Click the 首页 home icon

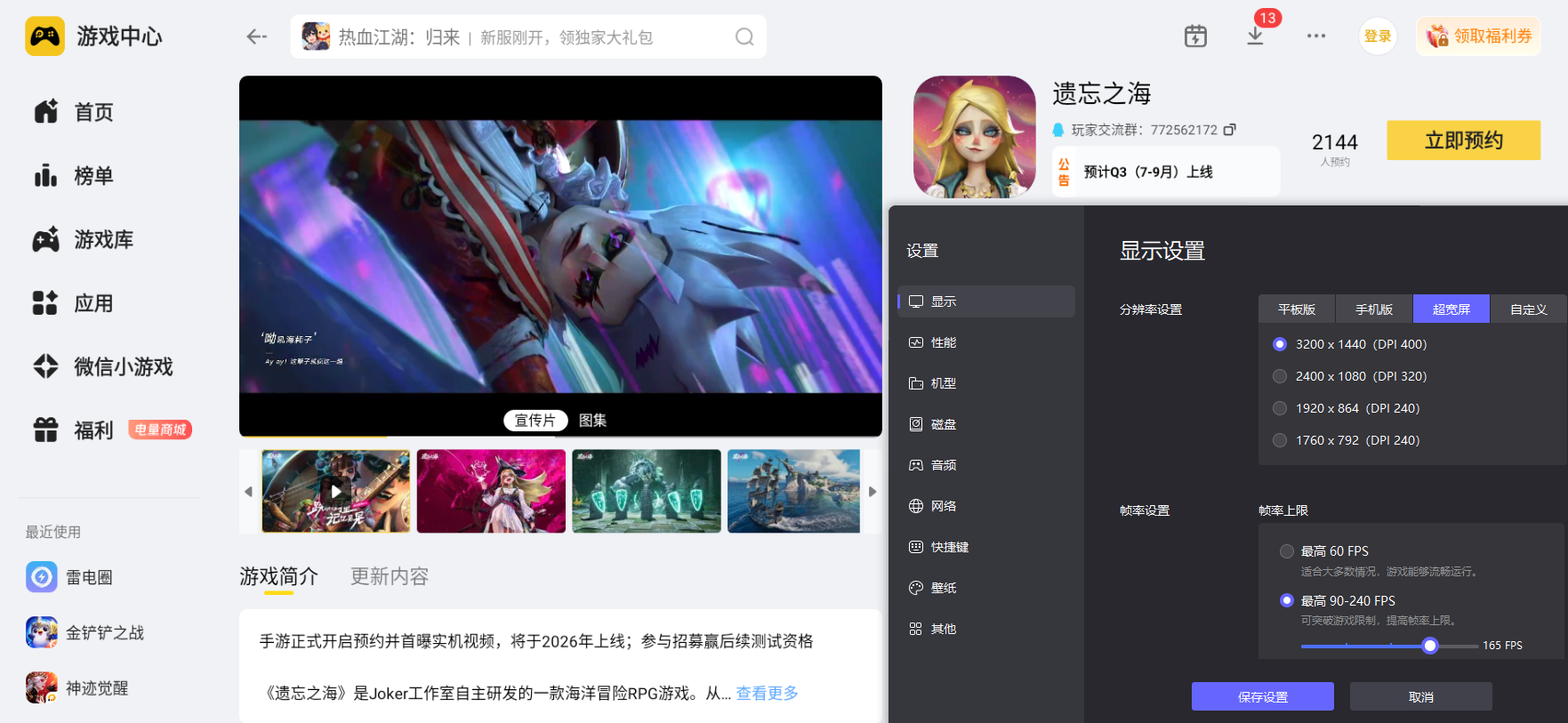click(45, 112)
